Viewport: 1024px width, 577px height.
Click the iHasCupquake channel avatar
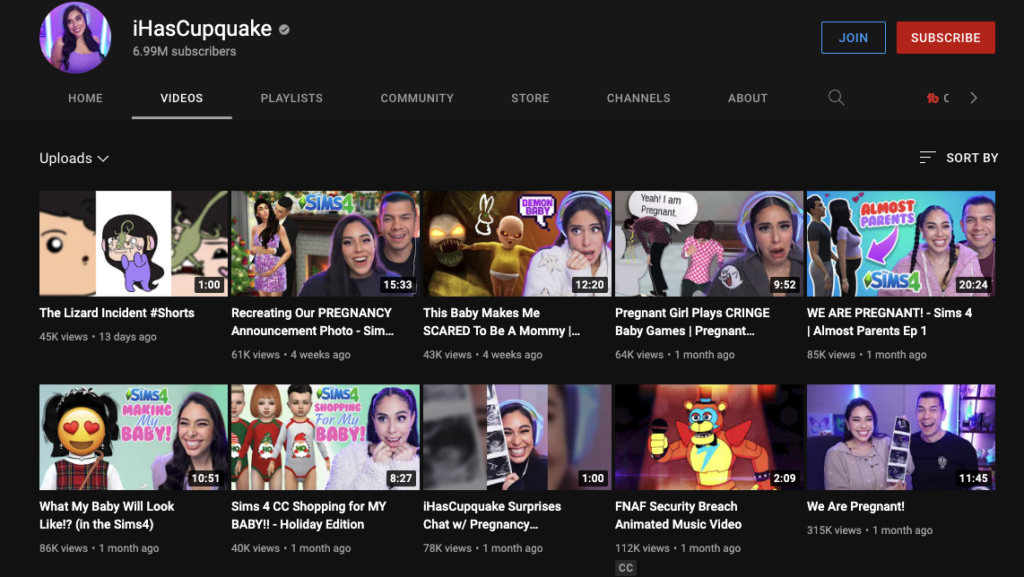75,37
